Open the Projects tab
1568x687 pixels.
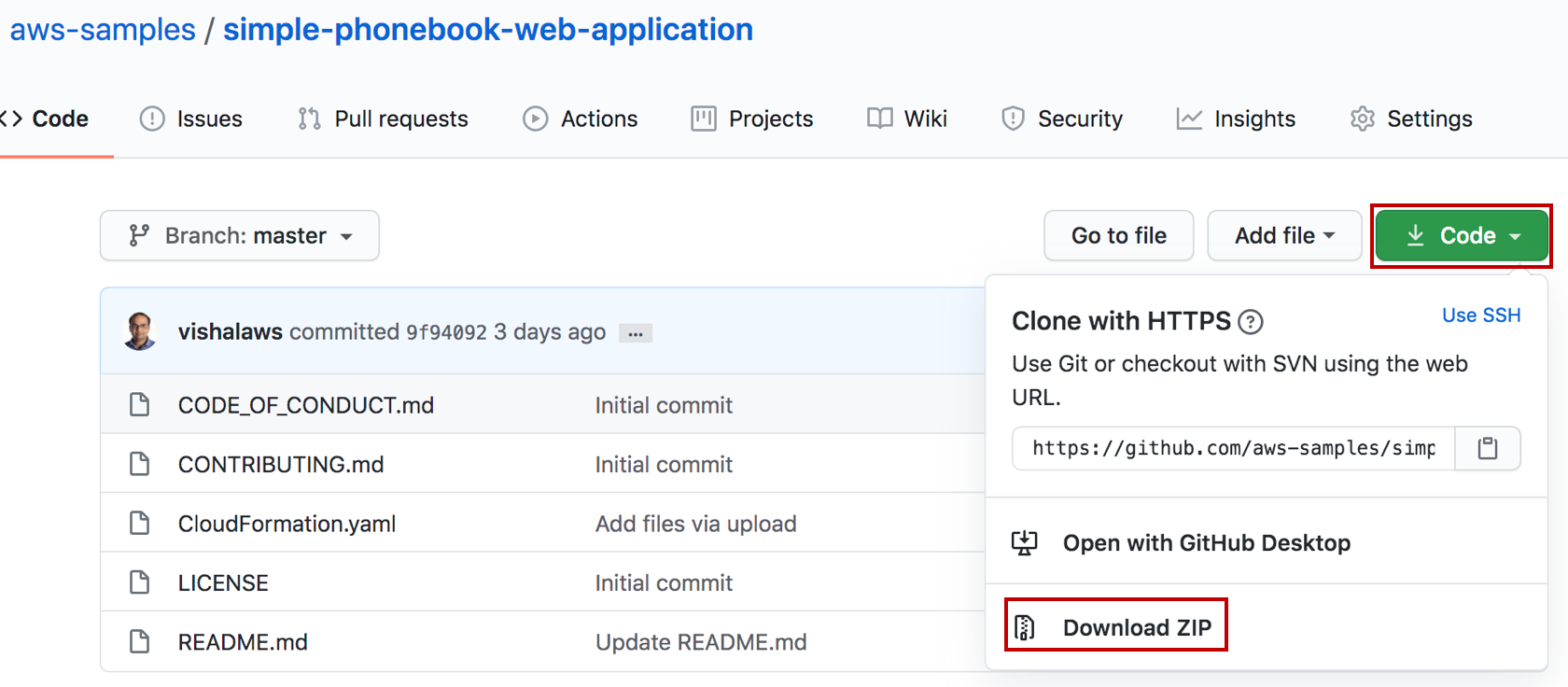(752, 119)
